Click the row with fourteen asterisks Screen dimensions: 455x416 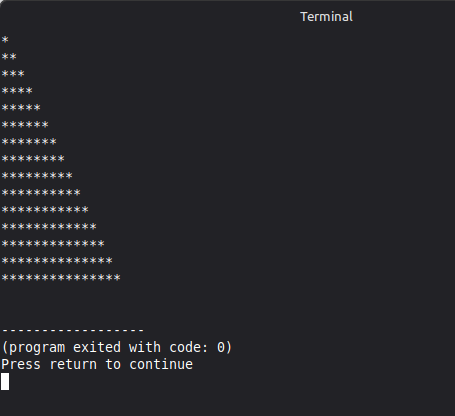point(57,261)
